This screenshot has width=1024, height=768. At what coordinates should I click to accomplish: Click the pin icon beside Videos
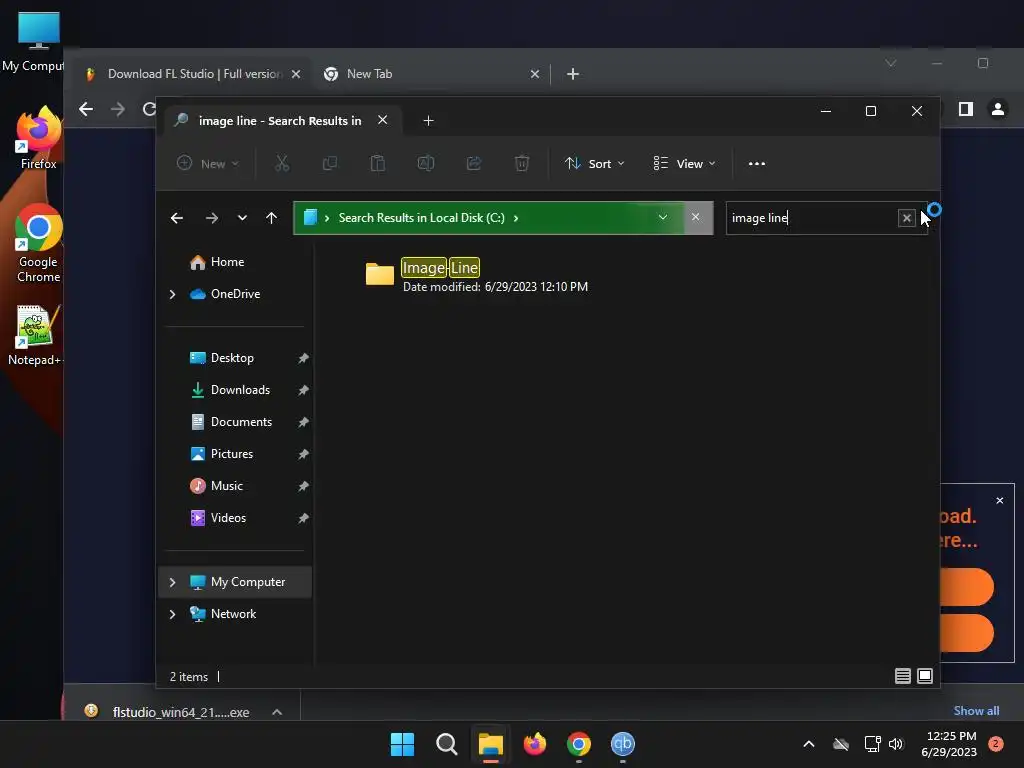point(303,518)
